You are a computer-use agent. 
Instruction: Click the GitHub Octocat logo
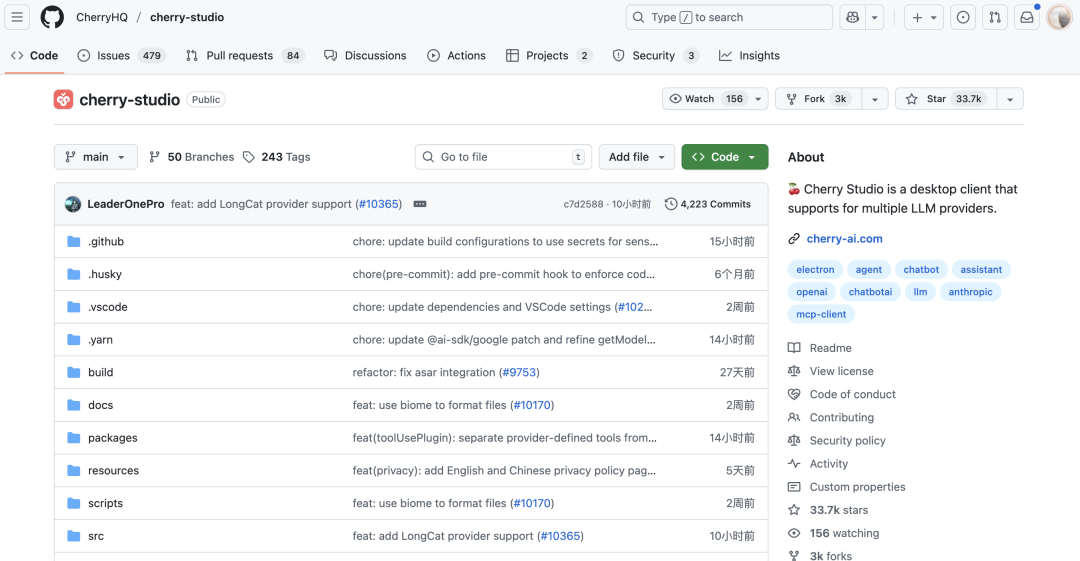point(52,17)
